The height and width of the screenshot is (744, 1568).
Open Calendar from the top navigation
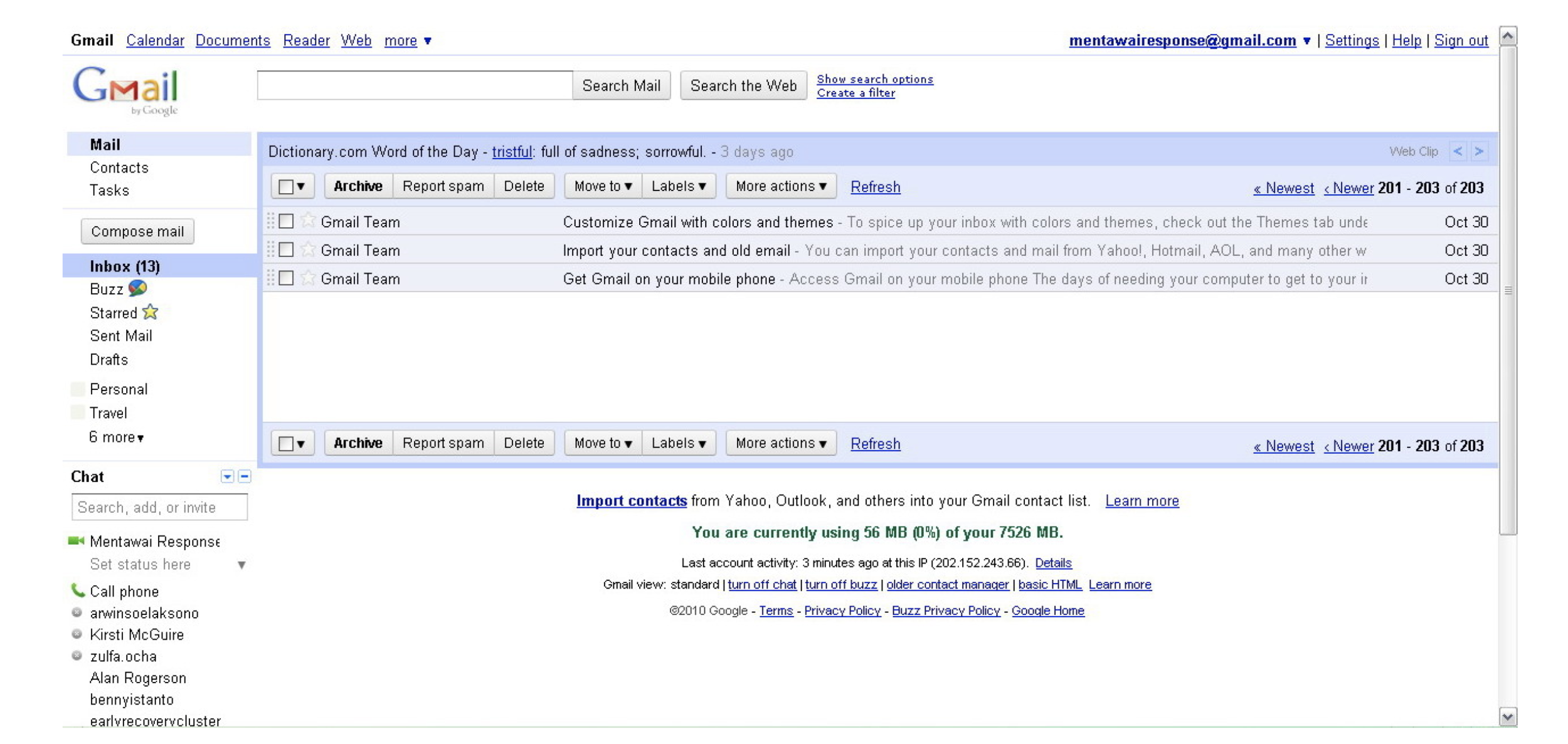tap(155, 41)
